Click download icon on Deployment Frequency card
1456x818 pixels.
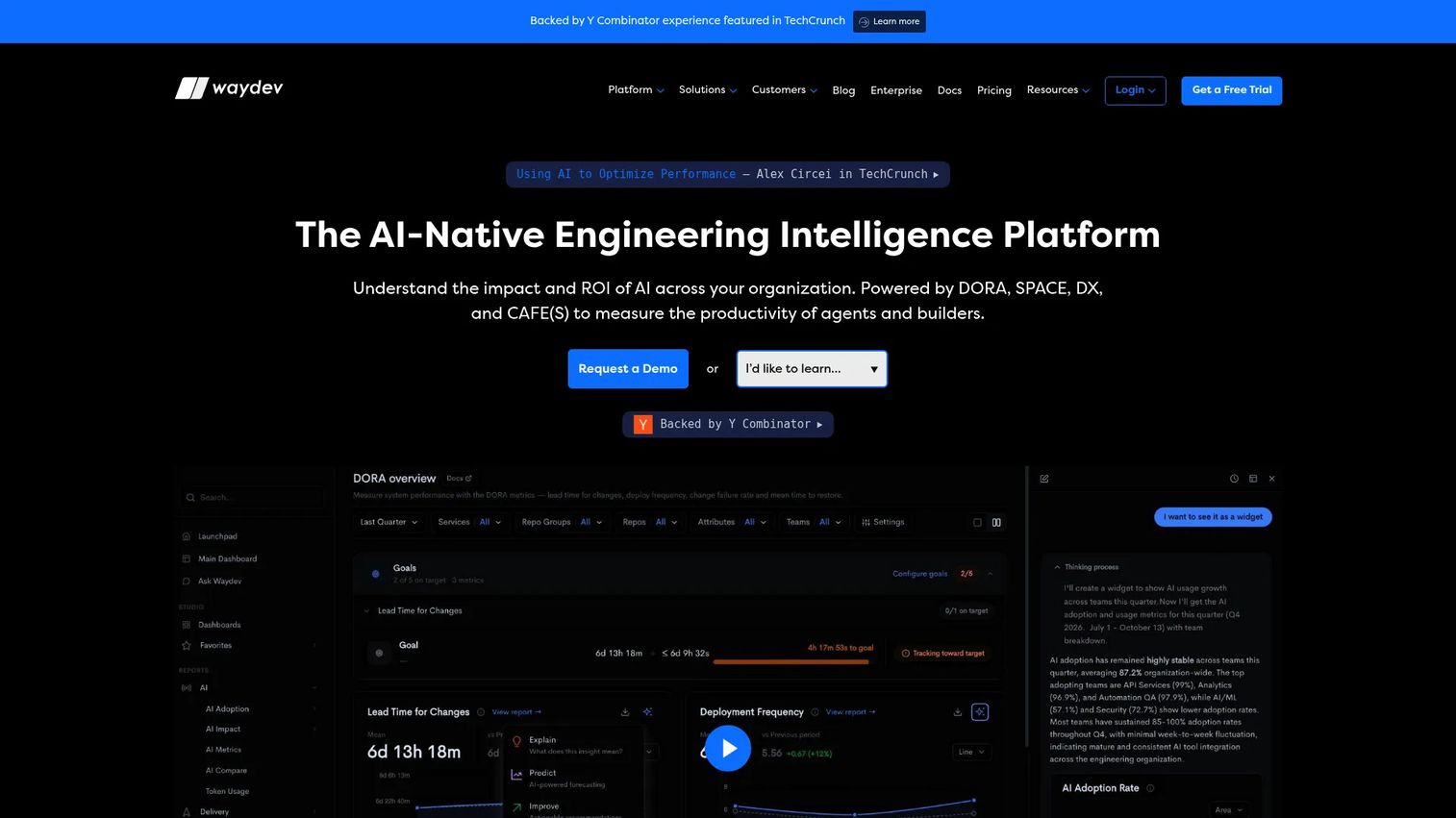click(x=958, y=712)
